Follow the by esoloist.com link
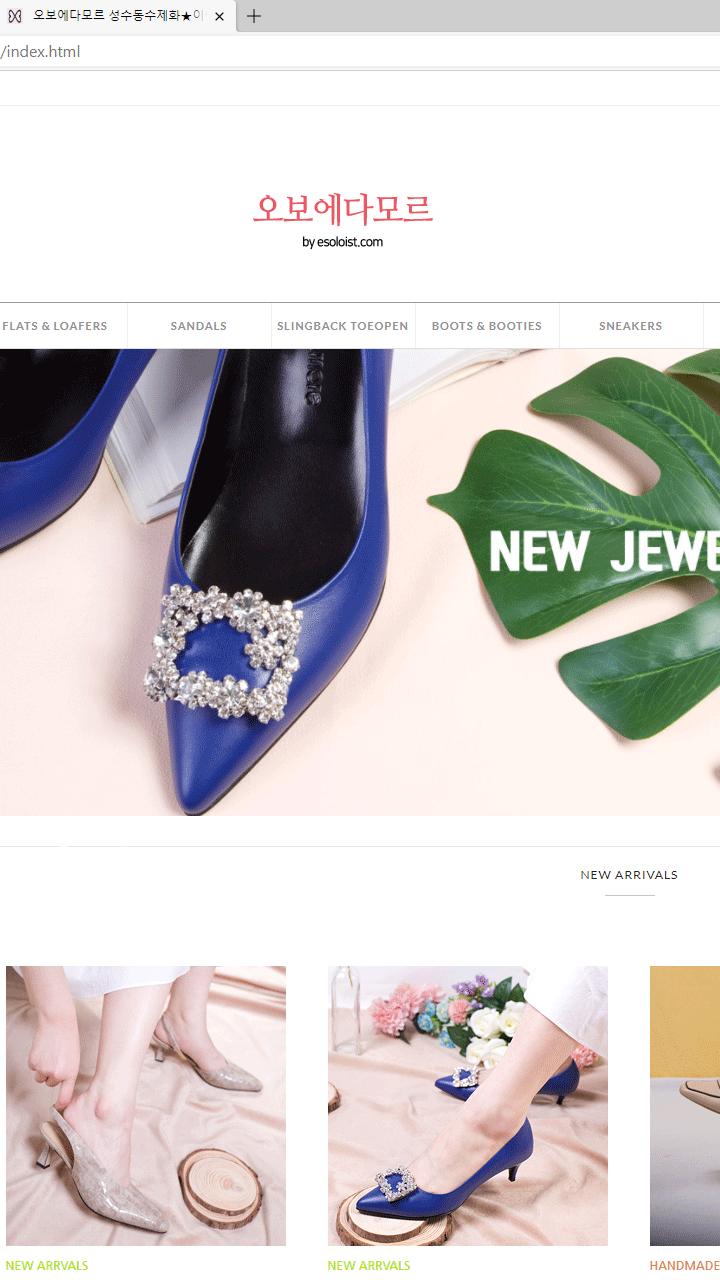This screenshot has height=1280, width=720. coord(343,242)
